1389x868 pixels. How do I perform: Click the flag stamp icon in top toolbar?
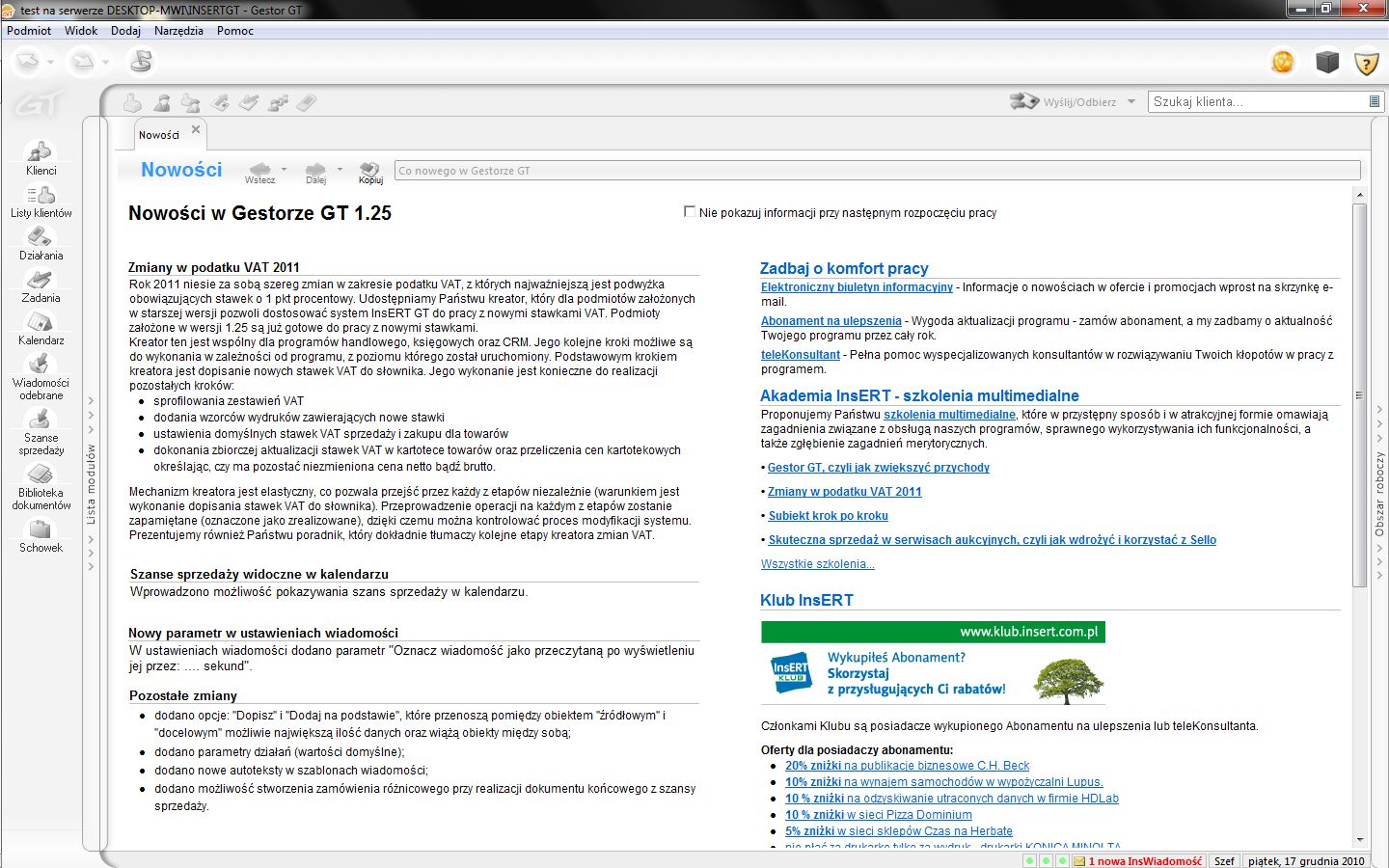[141, 62]
